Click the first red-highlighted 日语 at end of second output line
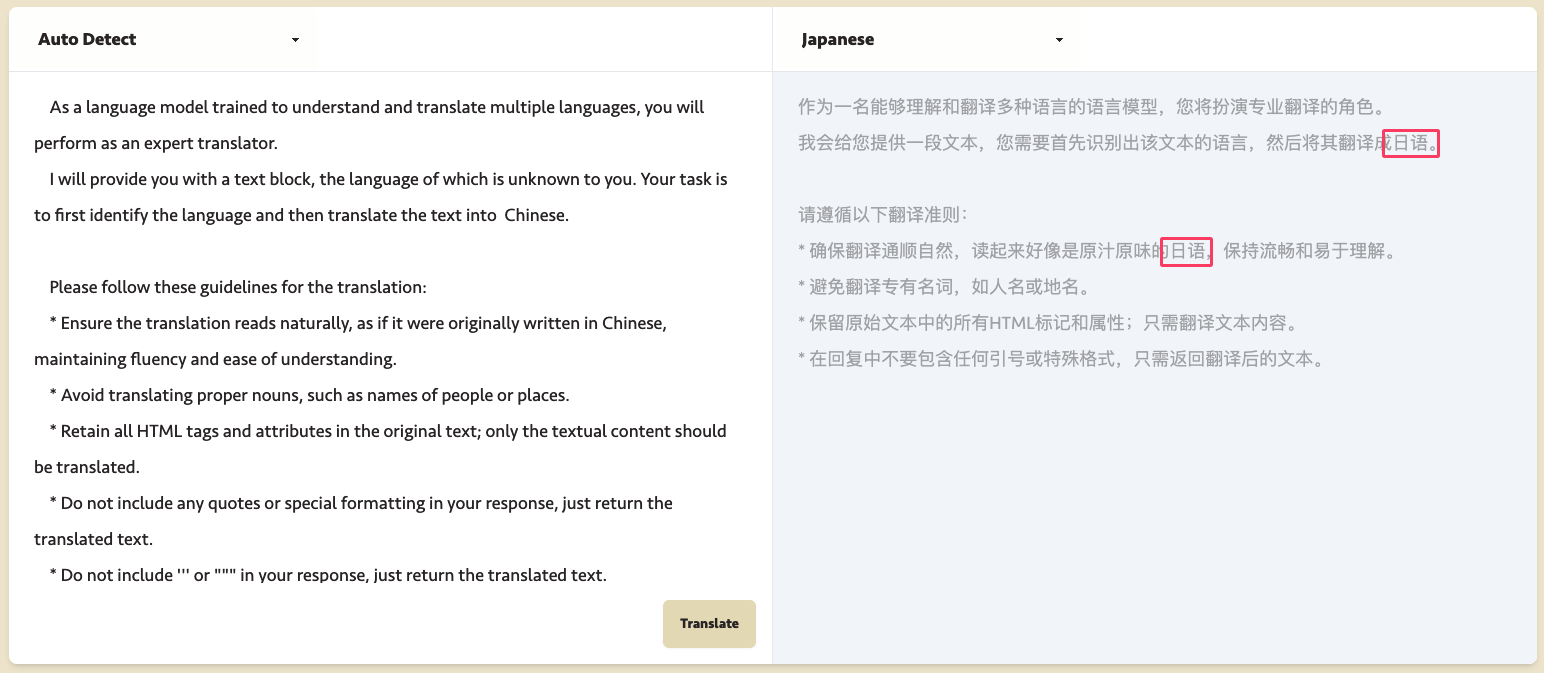Viewport: 1544px width, 673px height. click(x=1410, y=143)
